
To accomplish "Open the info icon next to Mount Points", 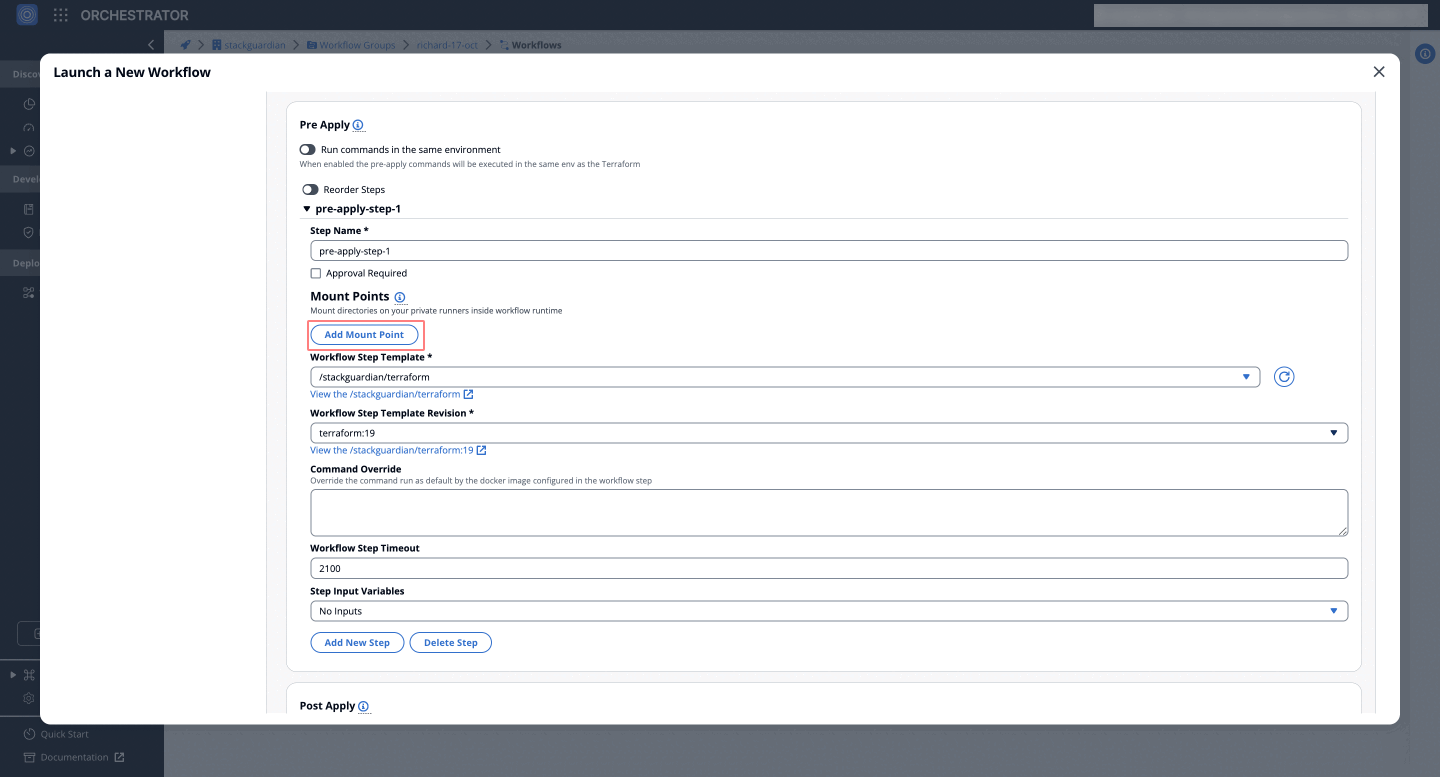I will (399, 296).
